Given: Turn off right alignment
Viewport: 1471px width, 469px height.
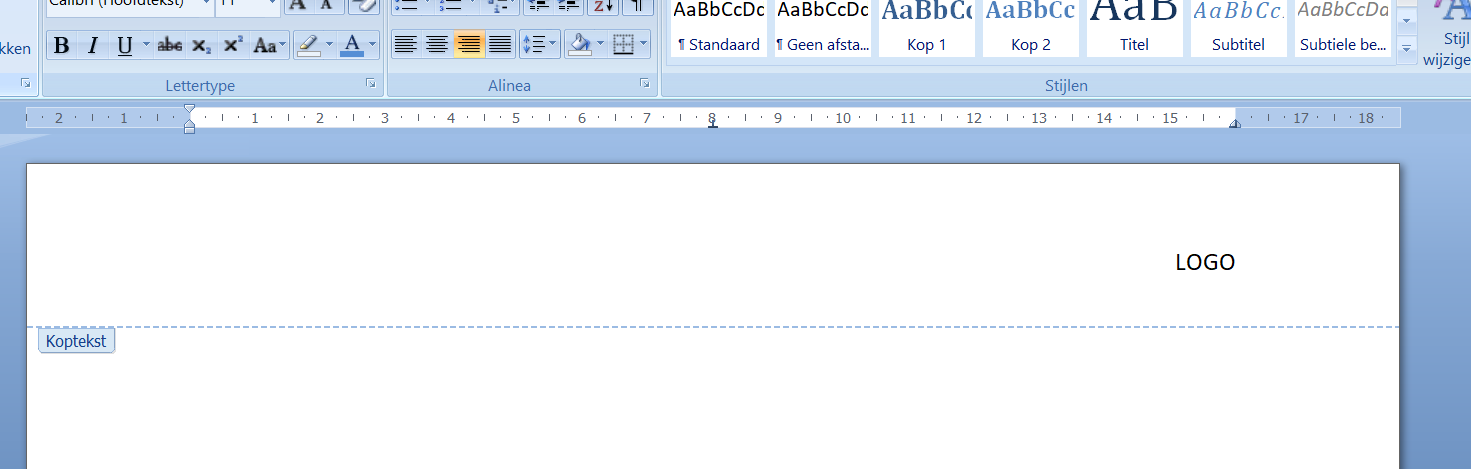Looking at the screenshot, I should tap(468, 44).
